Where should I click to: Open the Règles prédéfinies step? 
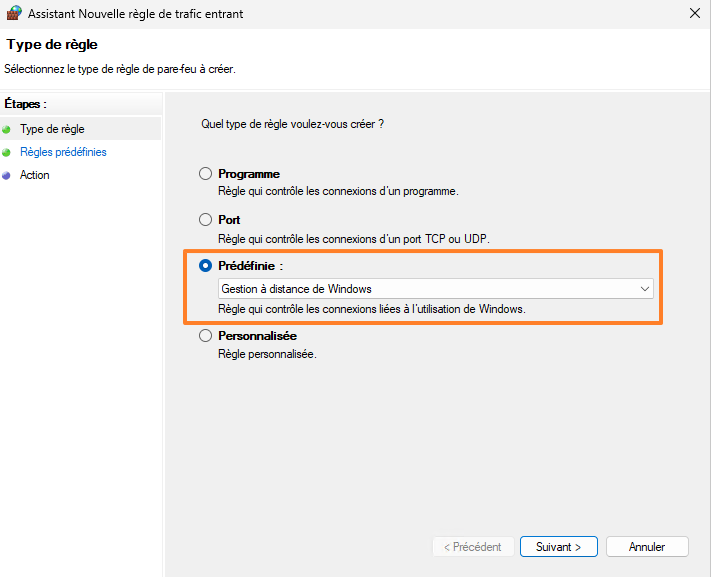[x=63, y=152]
